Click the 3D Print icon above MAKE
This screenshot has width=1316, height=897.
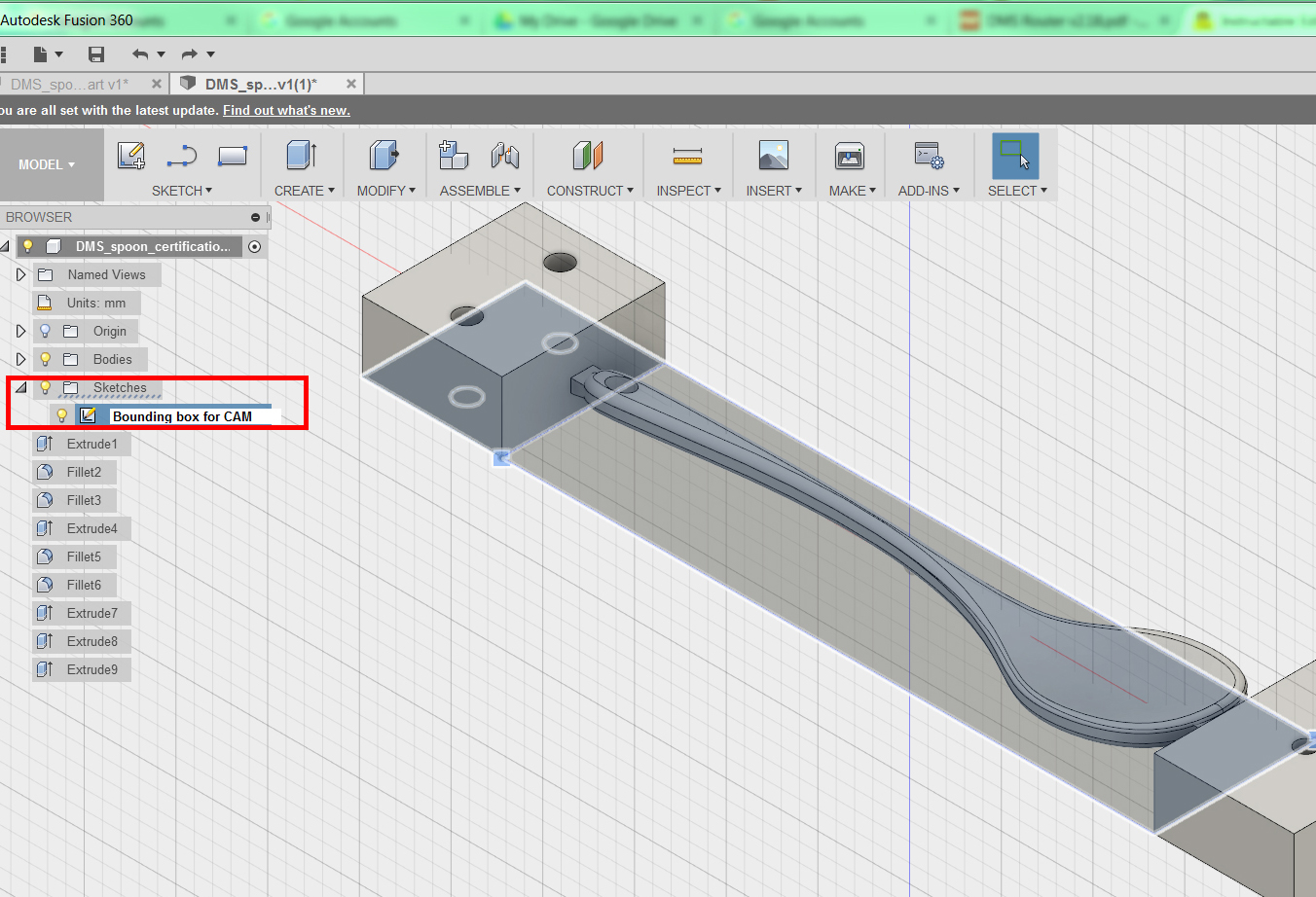coord(850,156)
